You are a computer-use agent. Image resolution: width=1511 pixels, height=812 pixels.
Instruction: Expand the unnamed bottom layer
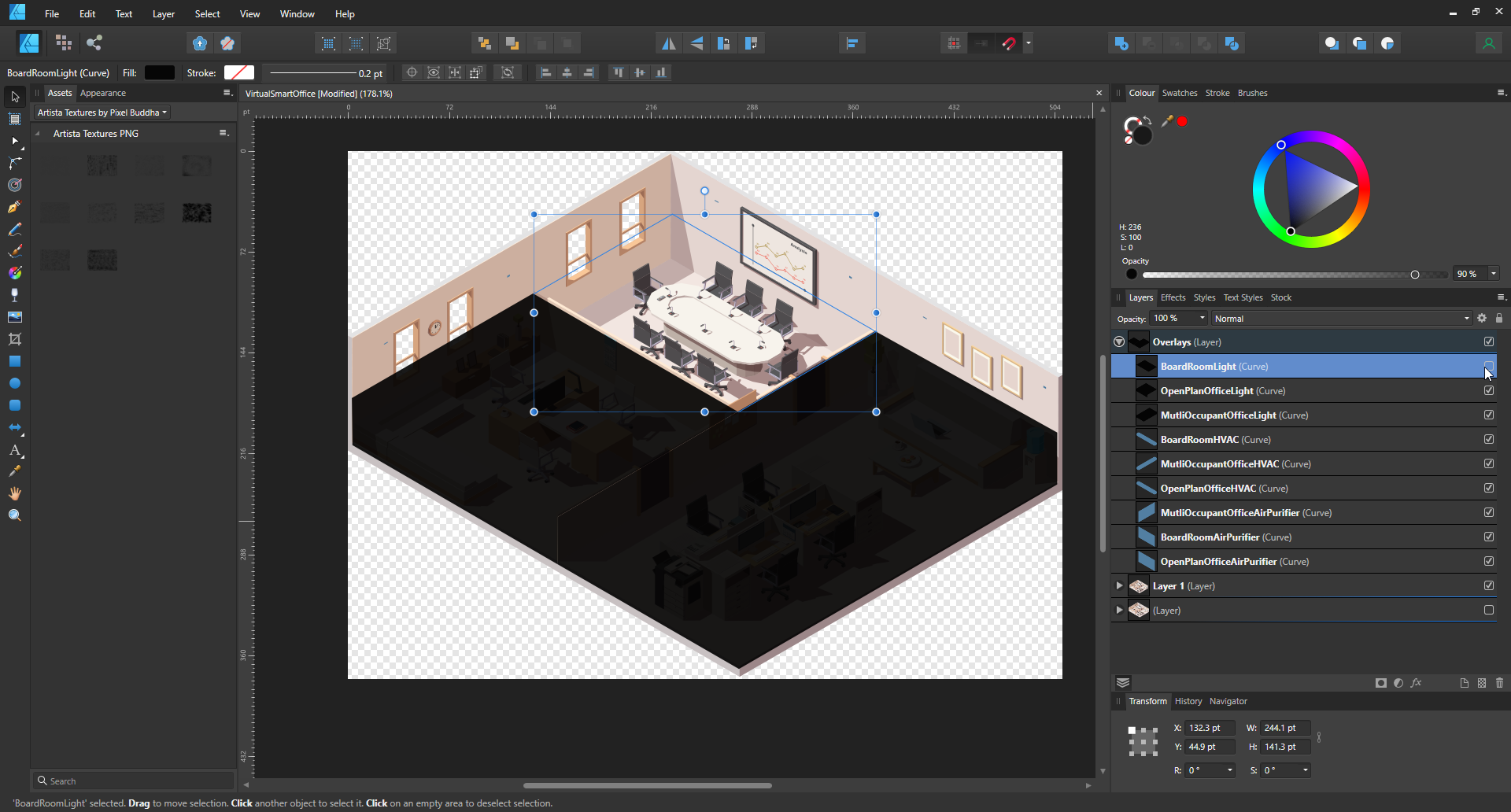click(x=1119, y=610)
